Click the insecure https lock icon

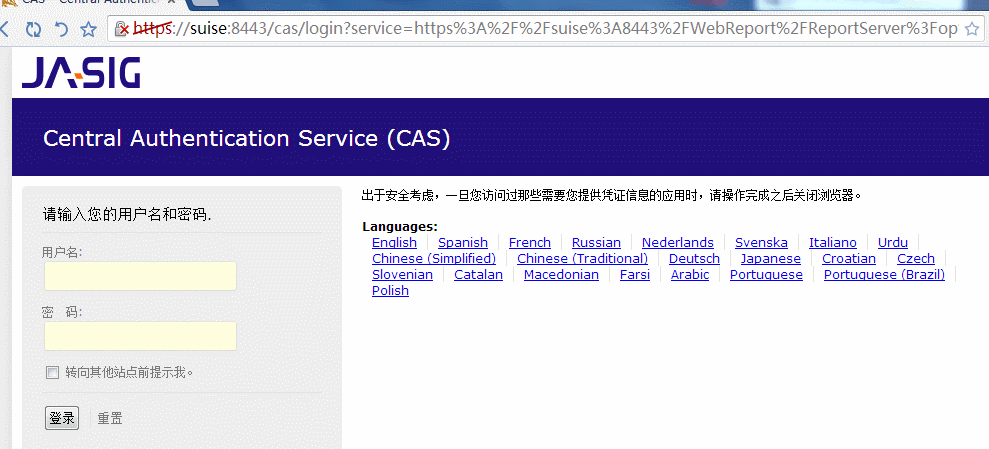coord(122,29)
